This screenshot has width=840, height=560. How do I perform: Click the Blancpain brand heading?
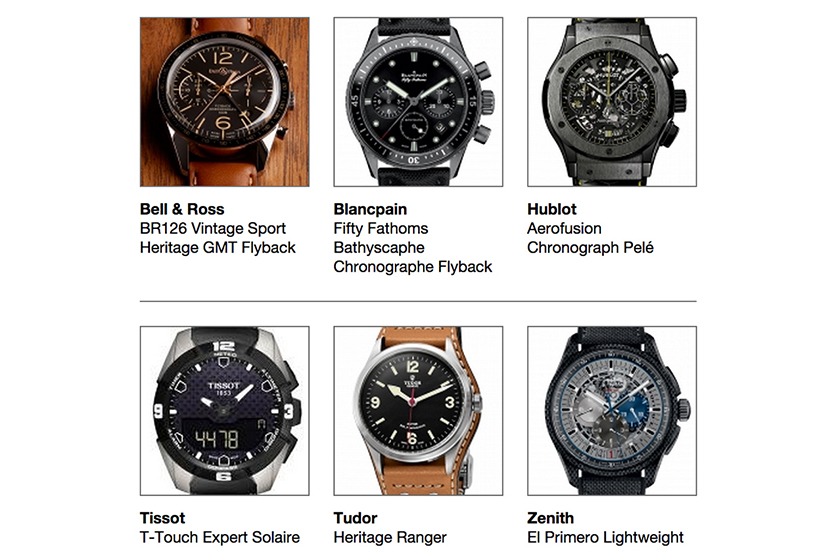click(x=370, y=209)
